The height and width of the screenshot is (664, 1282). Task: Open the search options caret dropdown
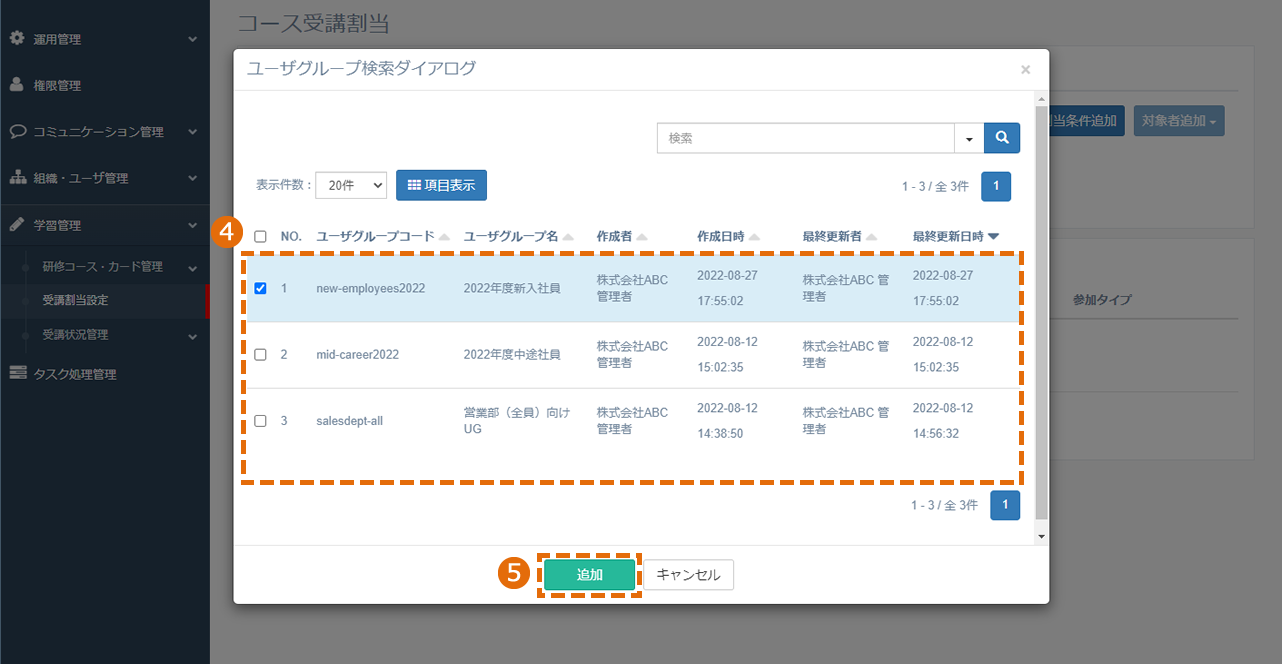point(969,138)
